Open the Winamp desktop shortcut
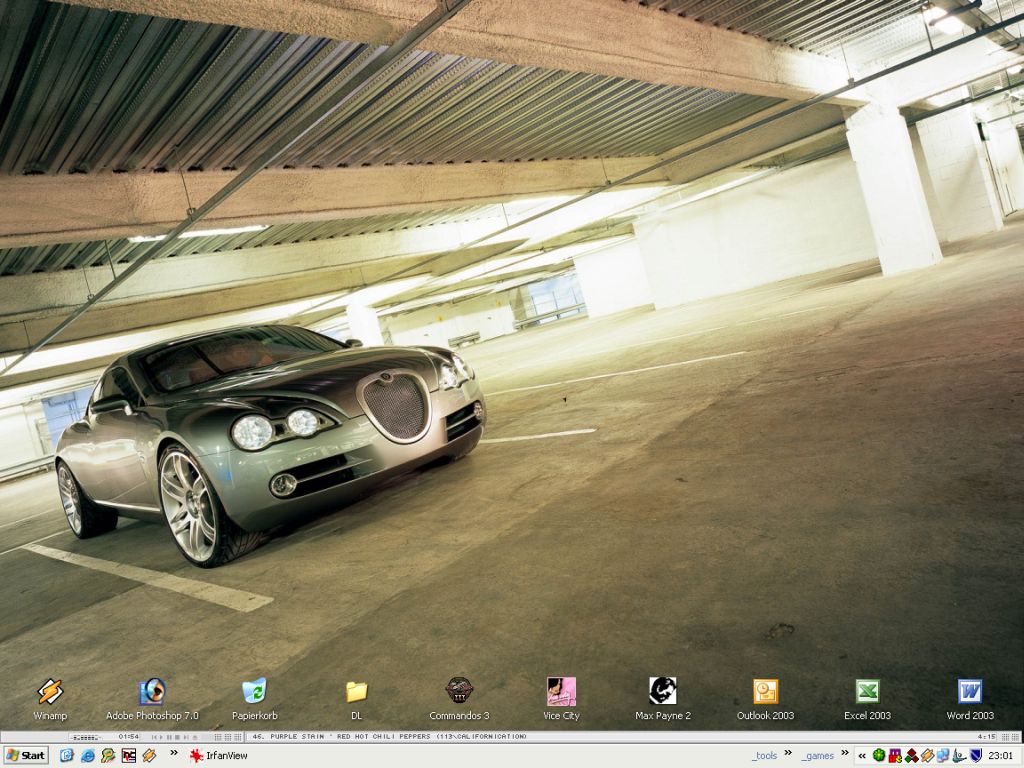The width and height of the screenshot is (1024, 768). click(50, 692)
